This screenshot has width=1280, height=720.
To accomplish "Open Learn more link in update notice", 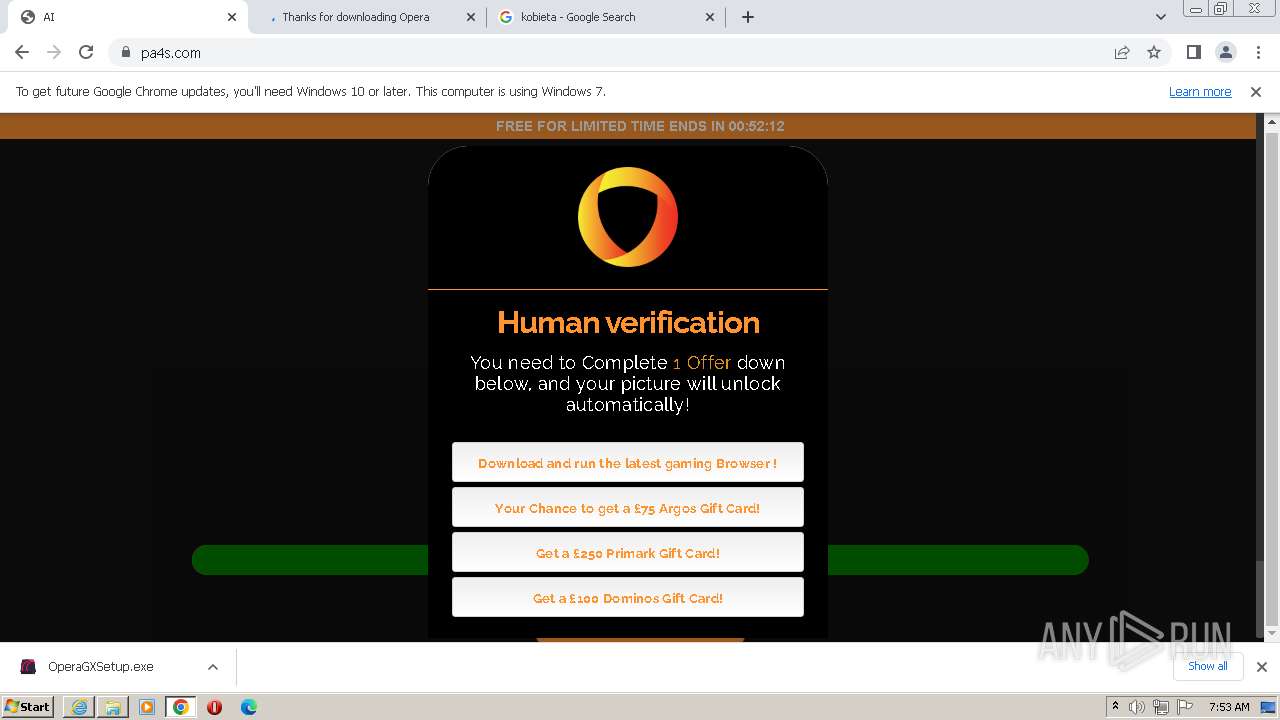I will 1200,91.
